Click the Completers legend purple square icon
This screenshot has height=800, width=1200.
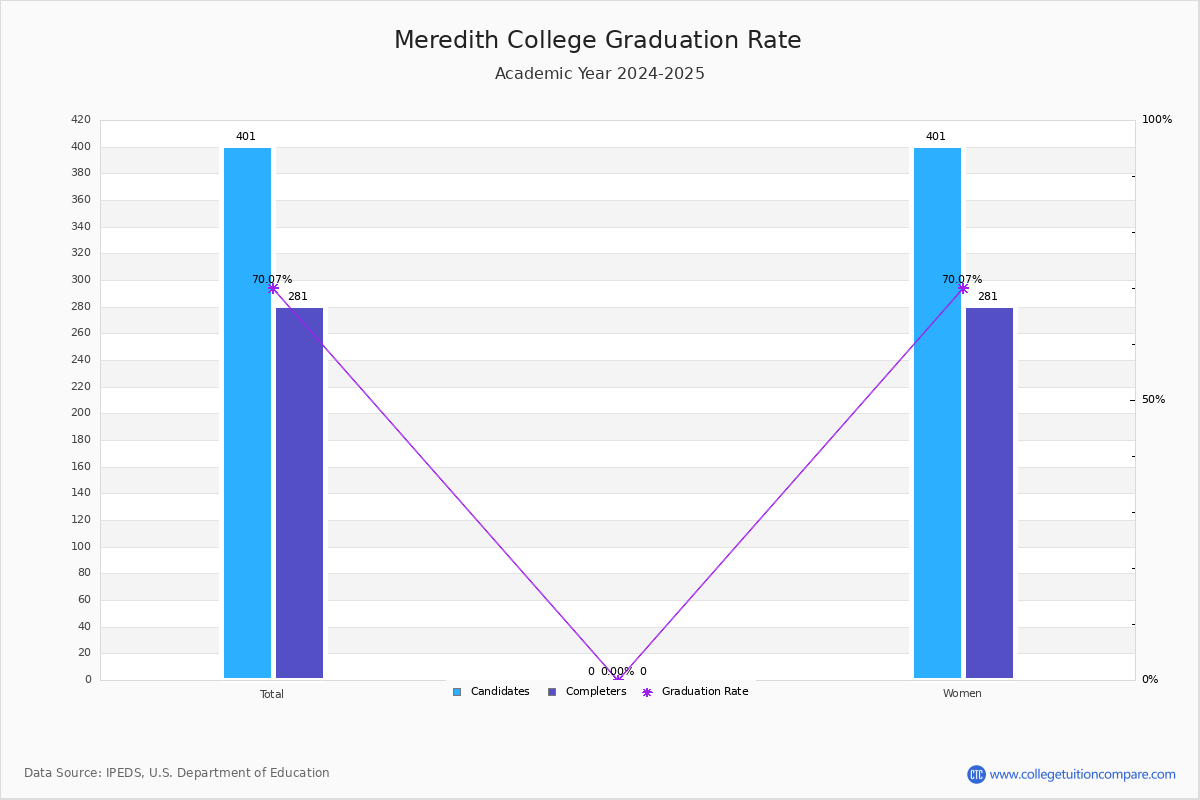(x=552, y=692)
